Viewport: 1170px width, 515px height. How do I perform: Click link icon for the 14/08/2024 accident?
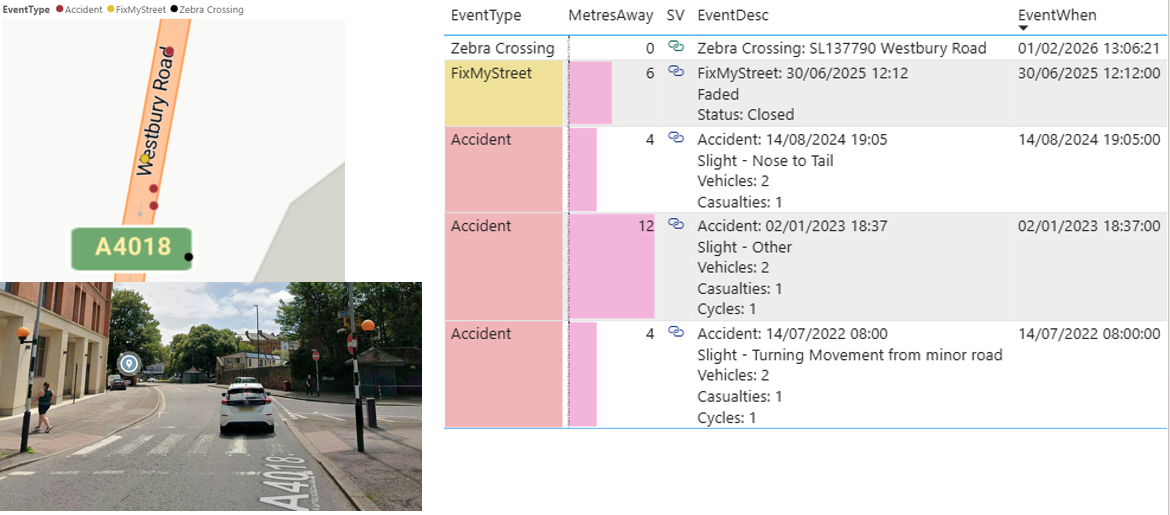[x=675, y=138]
